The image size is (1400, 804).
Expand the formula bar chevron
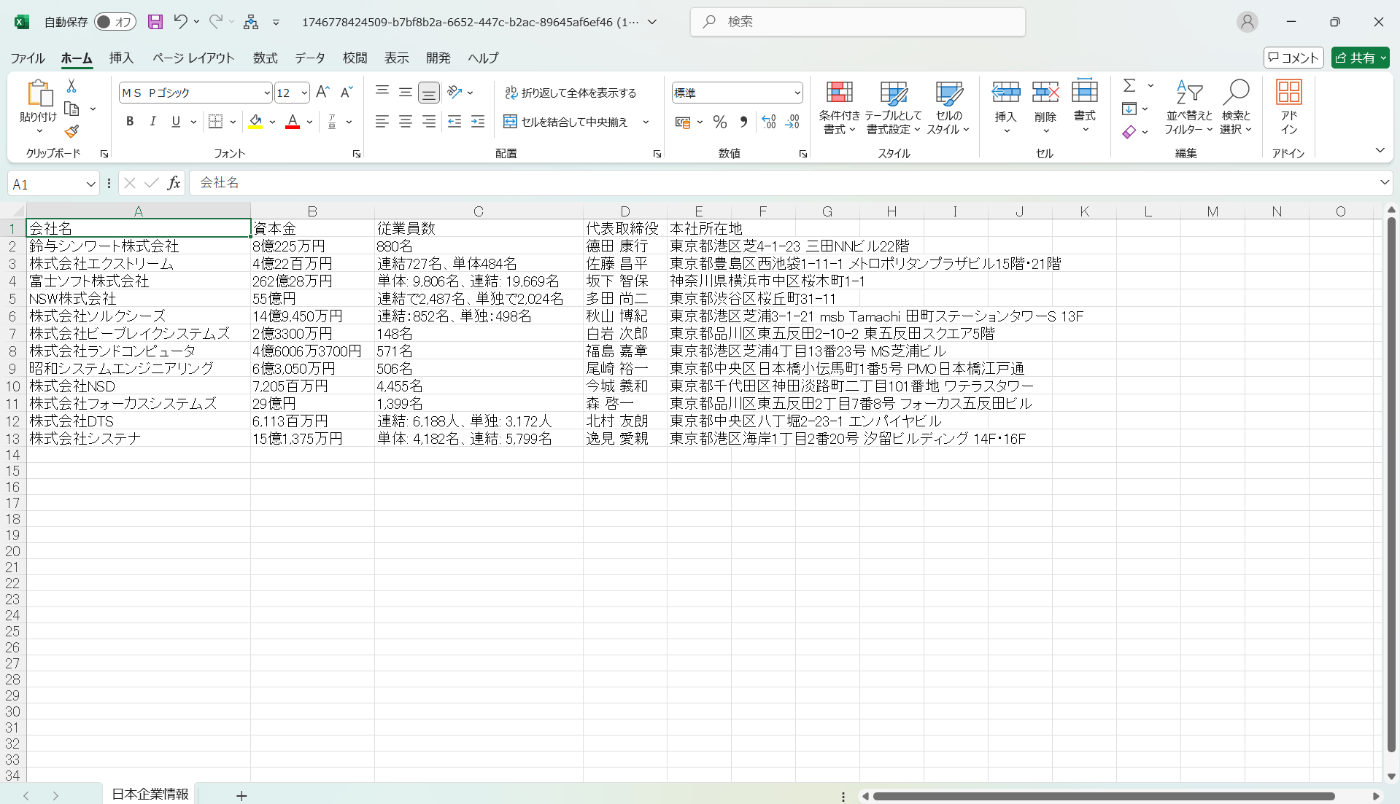(x=1385, y=183)
